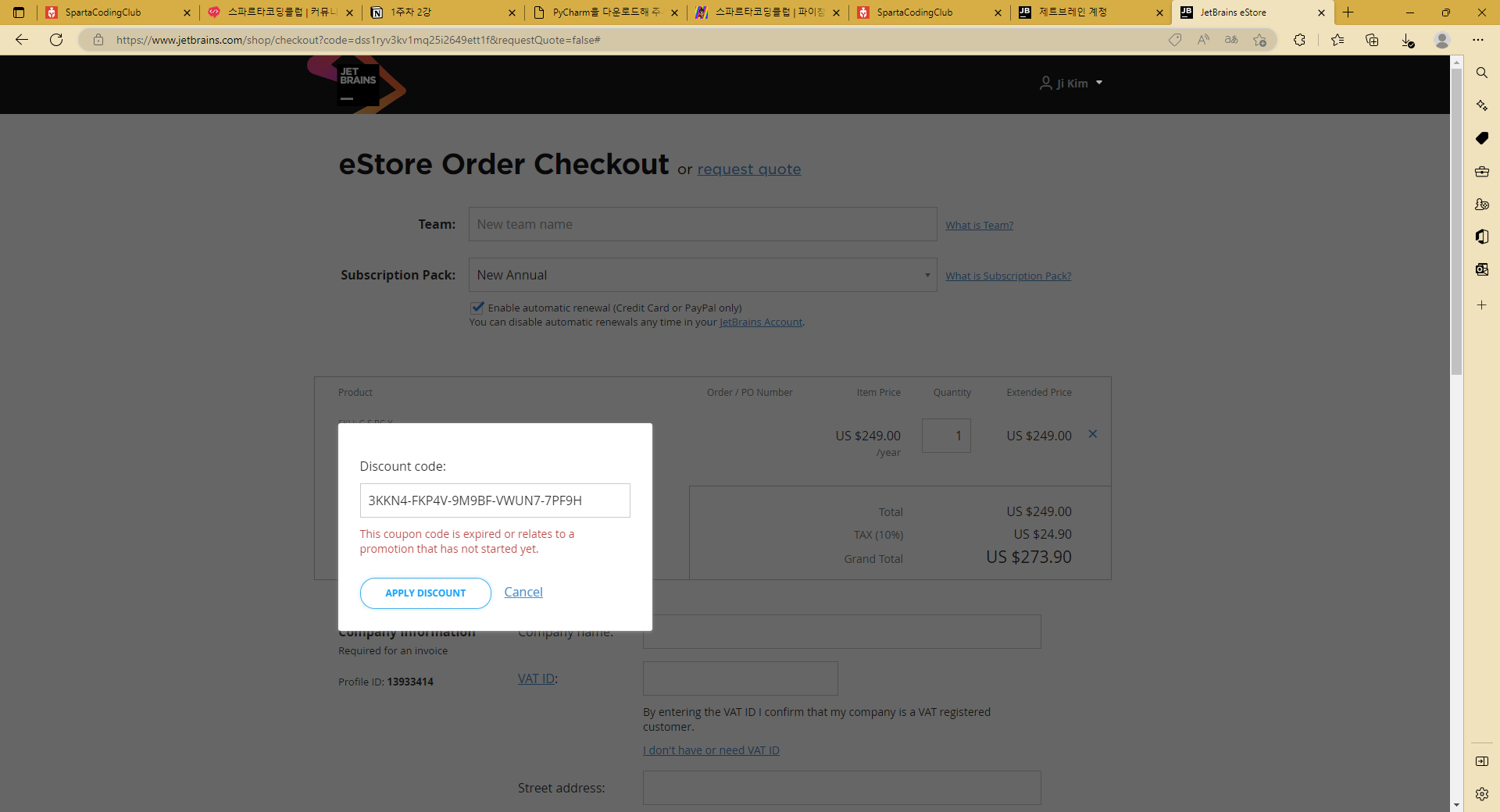Open sidebar tools briefcase
This screenshot has height=812, width=1500.
(x=1481, y=171)
